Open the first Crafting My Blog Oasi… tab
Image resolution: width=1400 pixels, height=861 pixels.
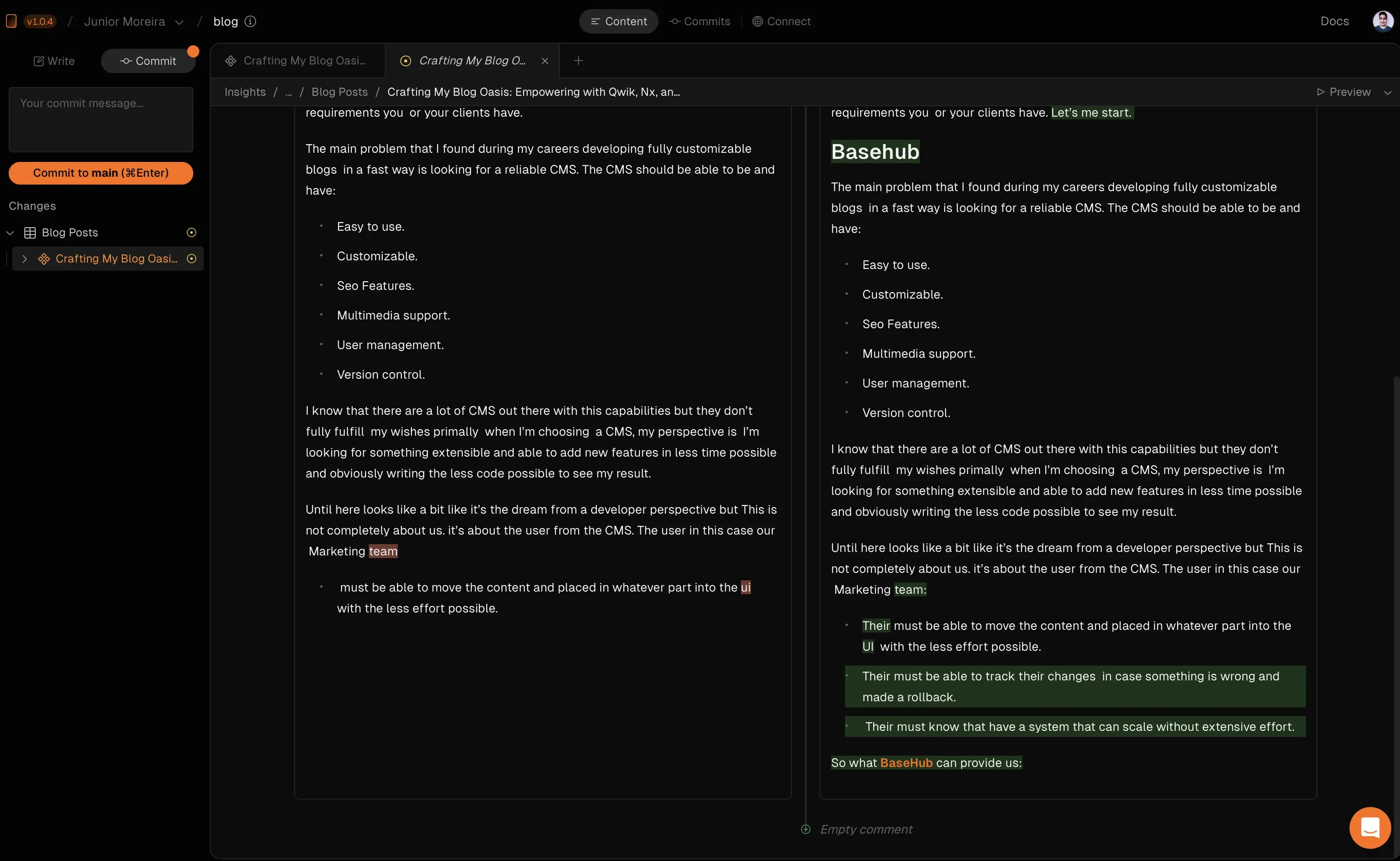coord(297,61)
